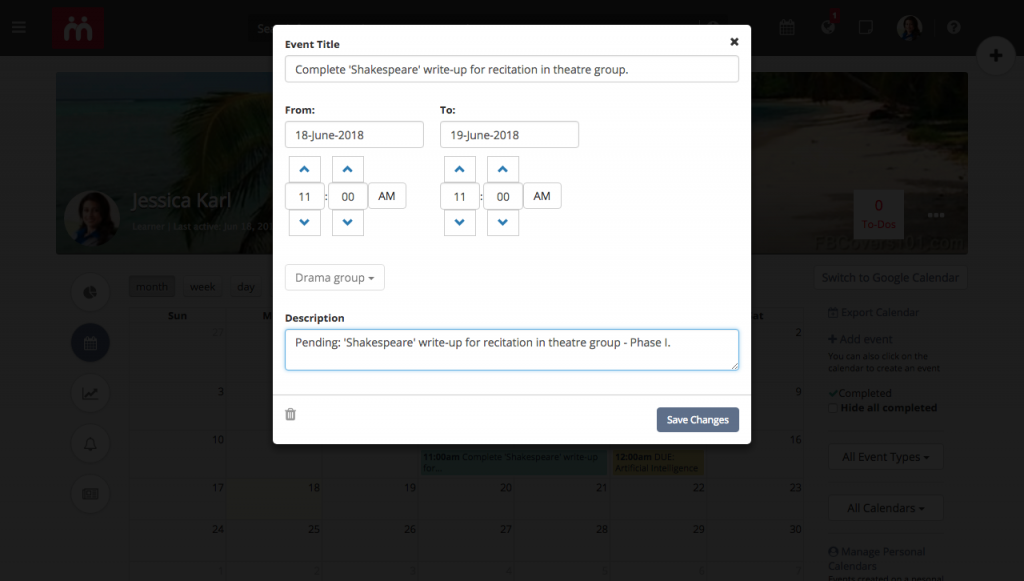Screen dimensions: 1024x581
Task: Toggle the From time AM/PM button
Action: tap(387, 196)
